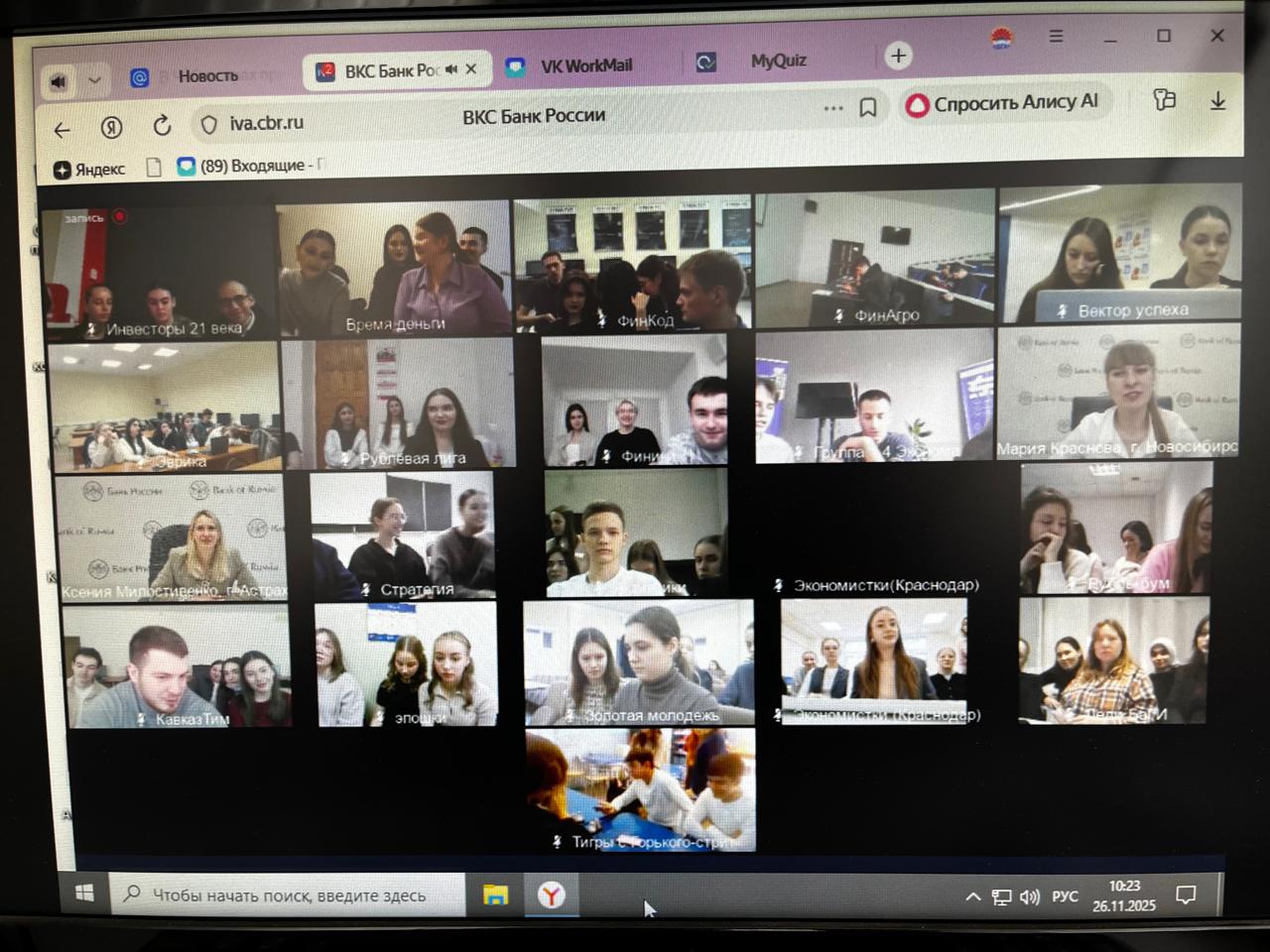The image size is (1270, 952).
Task: Toggle the bookmark icon in the address bar
Action: (x=868, y=107)
